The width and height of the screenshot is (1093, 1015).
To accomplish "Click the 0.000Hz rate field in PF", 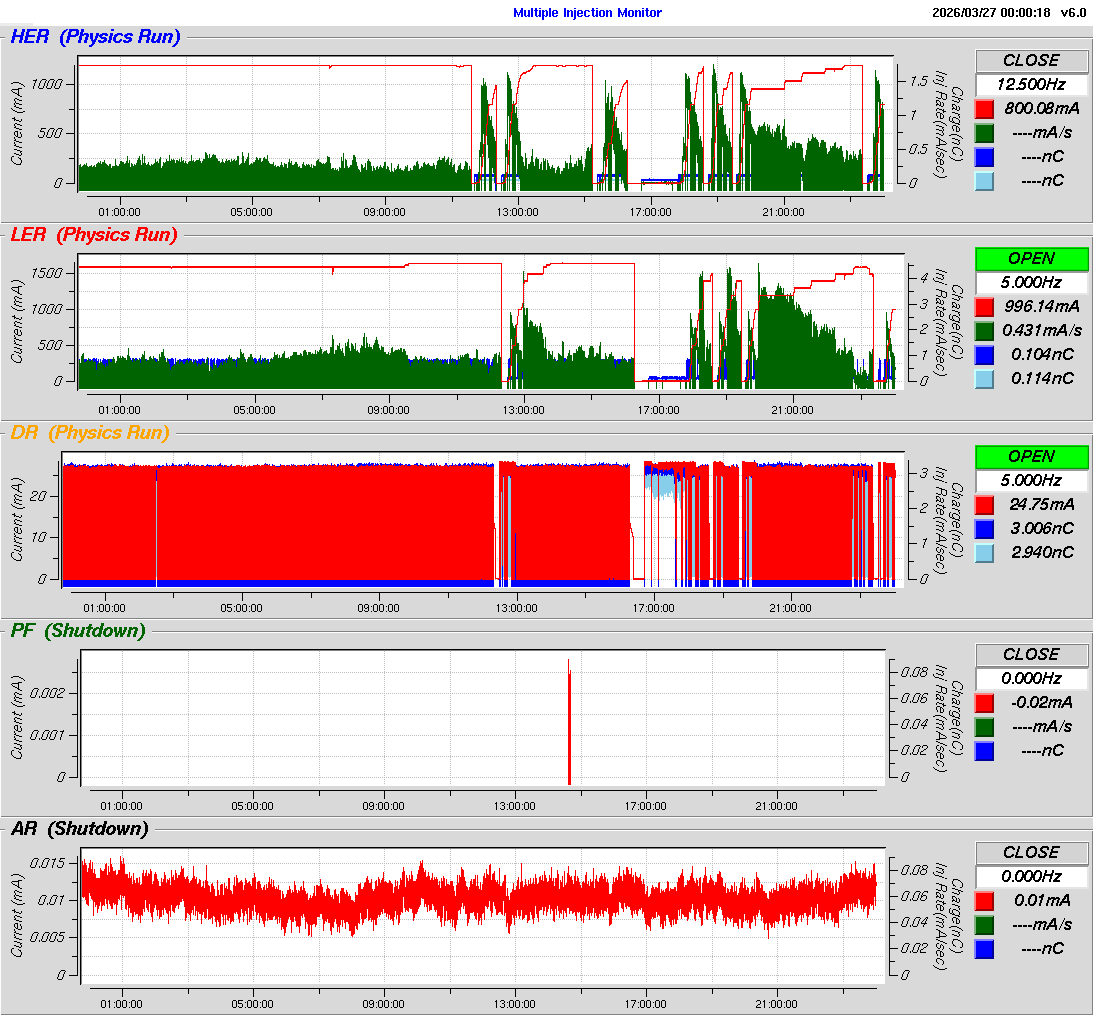I will 1031,678.
